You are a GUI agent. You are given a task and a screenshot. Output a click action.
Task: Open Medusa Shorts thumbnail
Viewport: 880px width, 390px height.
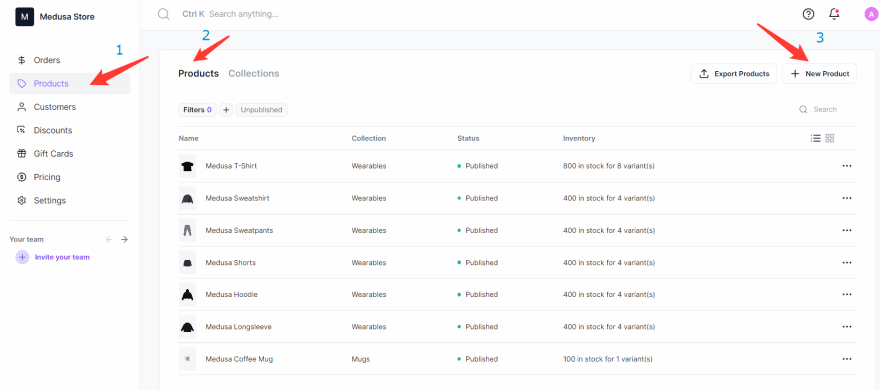(187, 263)
